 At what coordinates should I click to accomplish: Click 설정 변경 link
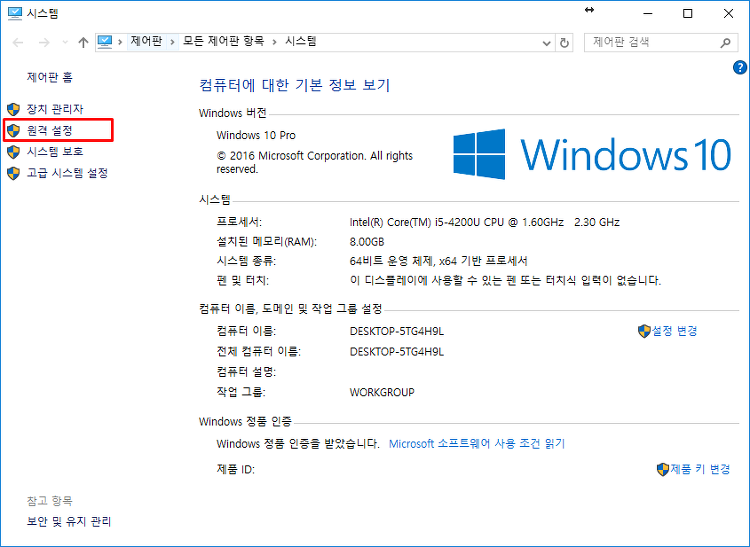[x=674, y=331]
